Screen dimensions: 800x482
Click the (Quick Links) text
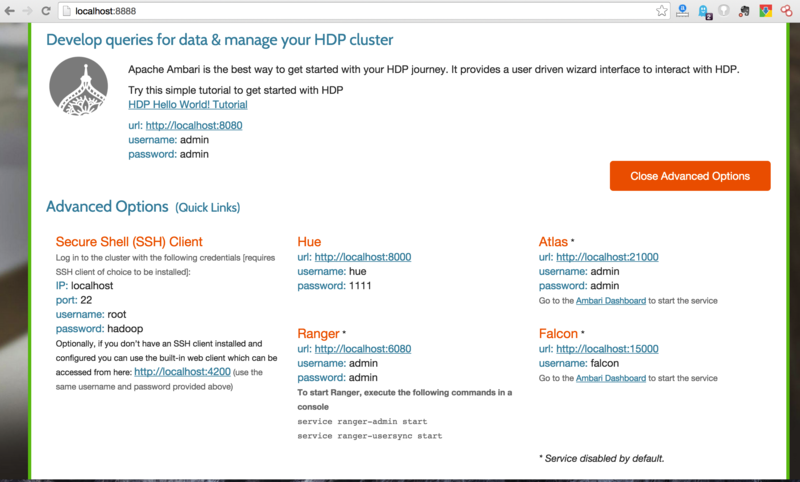(x=208, y=208)
